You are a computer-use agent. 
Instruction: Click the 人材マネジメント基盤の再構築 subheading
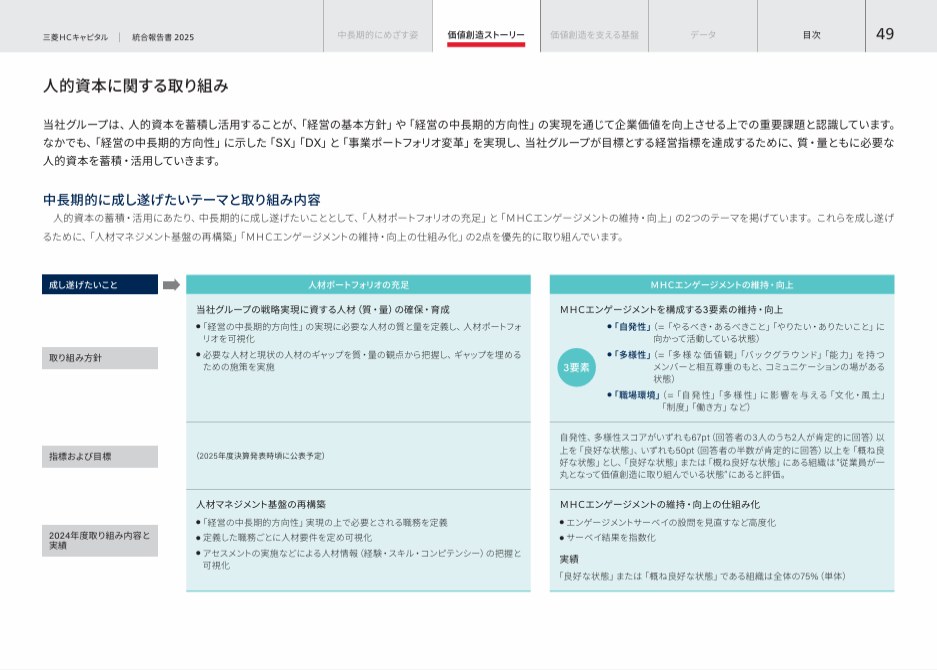261,504
